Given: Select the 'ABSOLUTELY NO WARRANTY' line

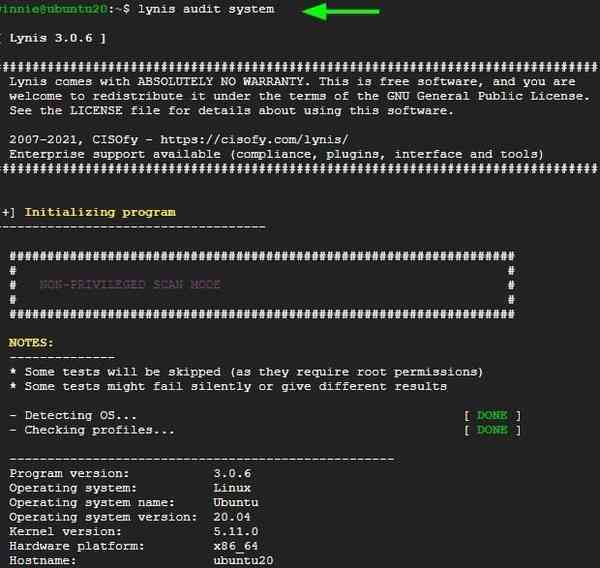Looking at the screenshot, I should point(292,82).
